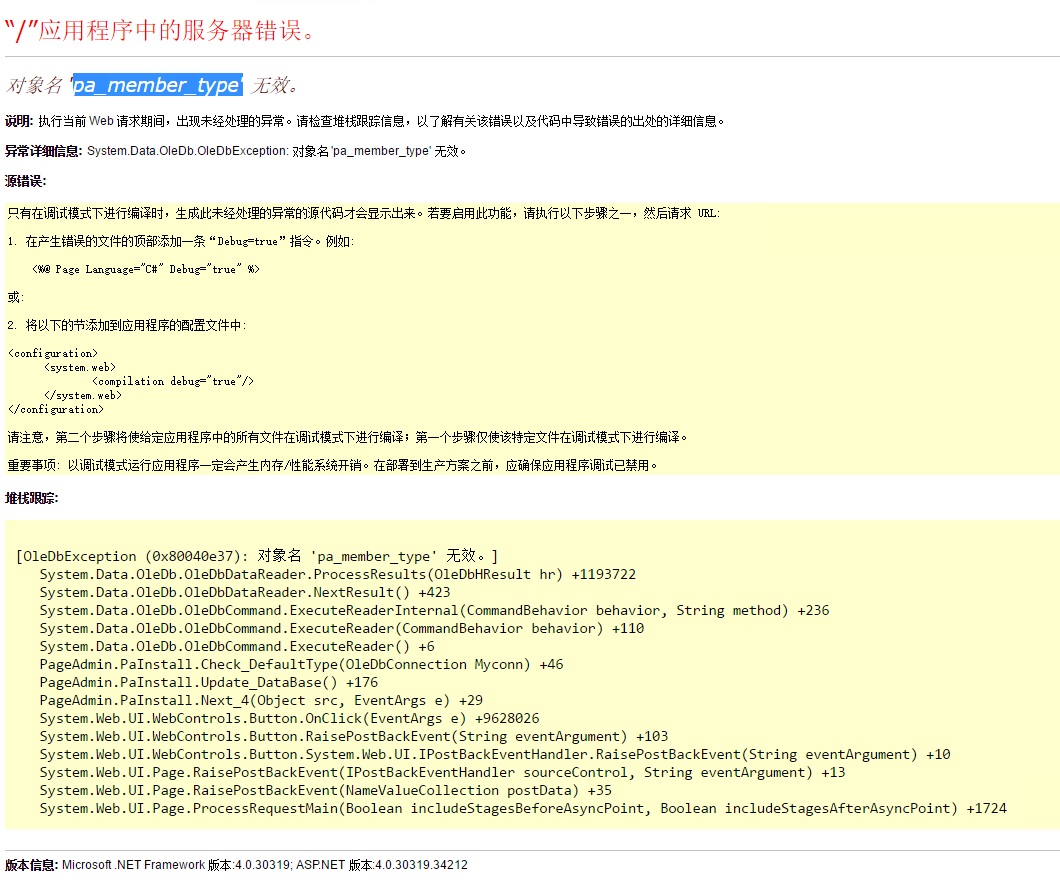Click the '堆栈跟踪:' section label
The height and width of the screenshot is (893, 1060).
(x=31, y=498)
